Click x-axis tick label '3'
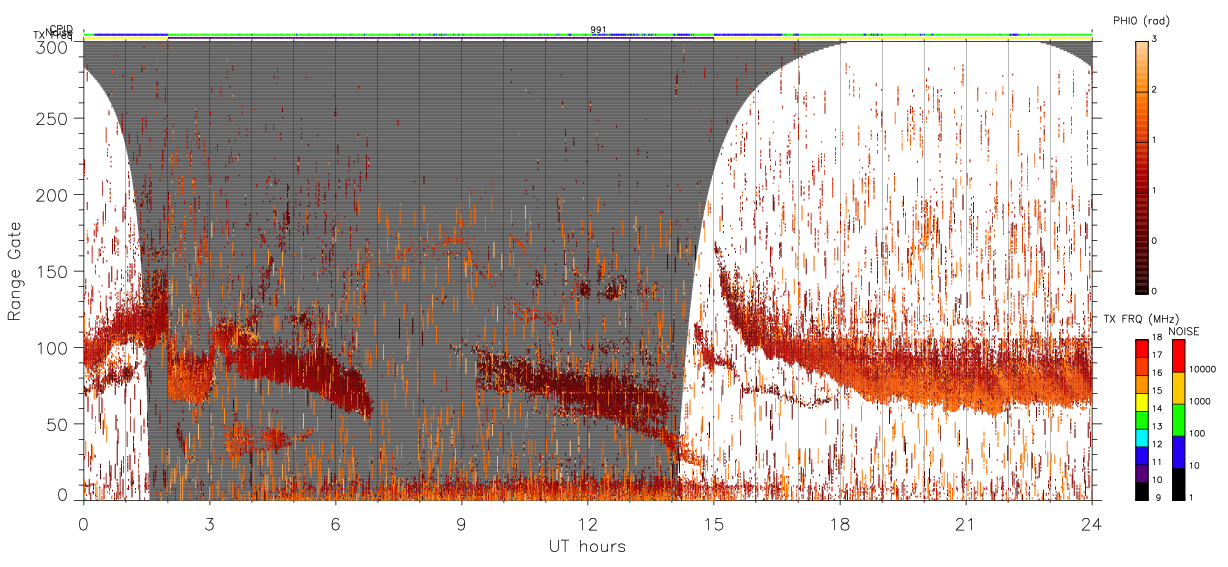Screen dimensions: 1228x567 point(209,524)
